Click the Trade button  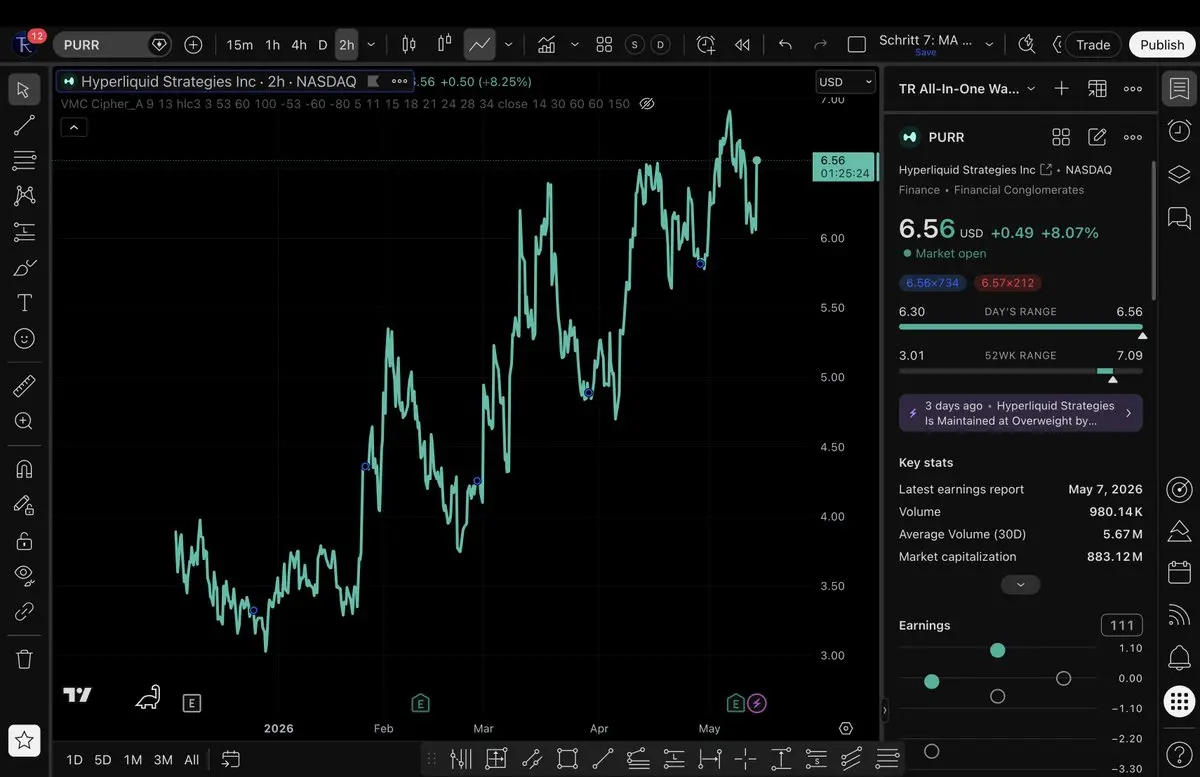(x=1093, y=45)
